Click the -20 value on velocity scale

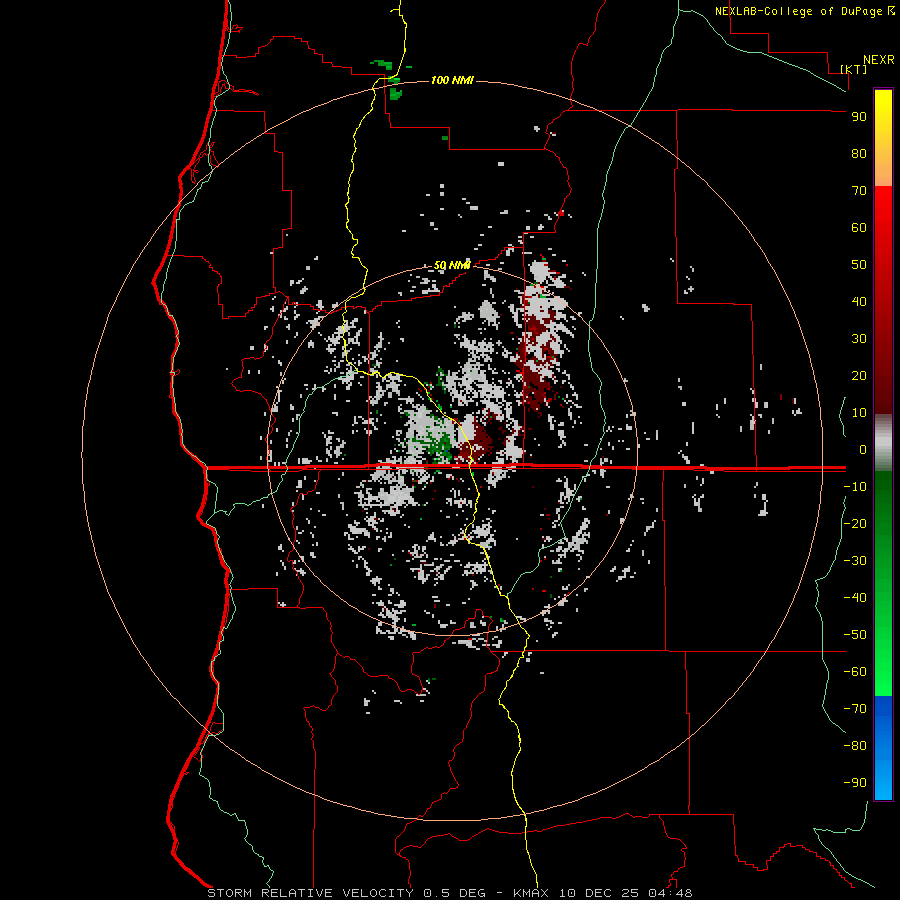click(x=855, y=524)
